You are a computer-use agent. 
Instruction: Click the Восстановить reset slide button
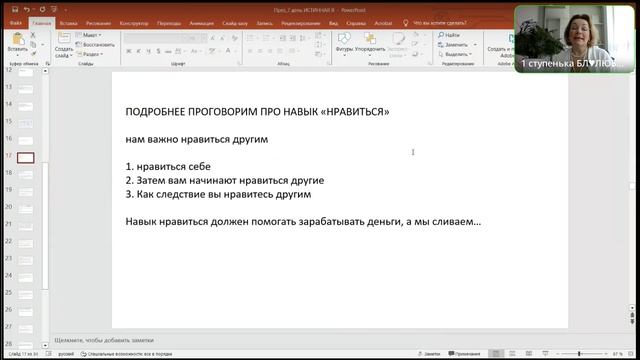[x=95, y=44]
